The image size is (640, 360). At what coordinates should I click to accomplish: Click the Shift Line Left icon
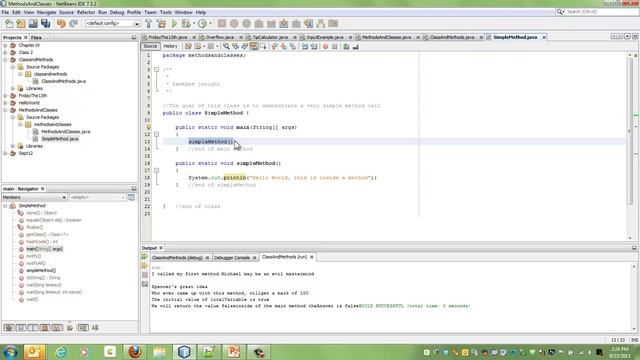pyautogui.click(x=304, y=47)
